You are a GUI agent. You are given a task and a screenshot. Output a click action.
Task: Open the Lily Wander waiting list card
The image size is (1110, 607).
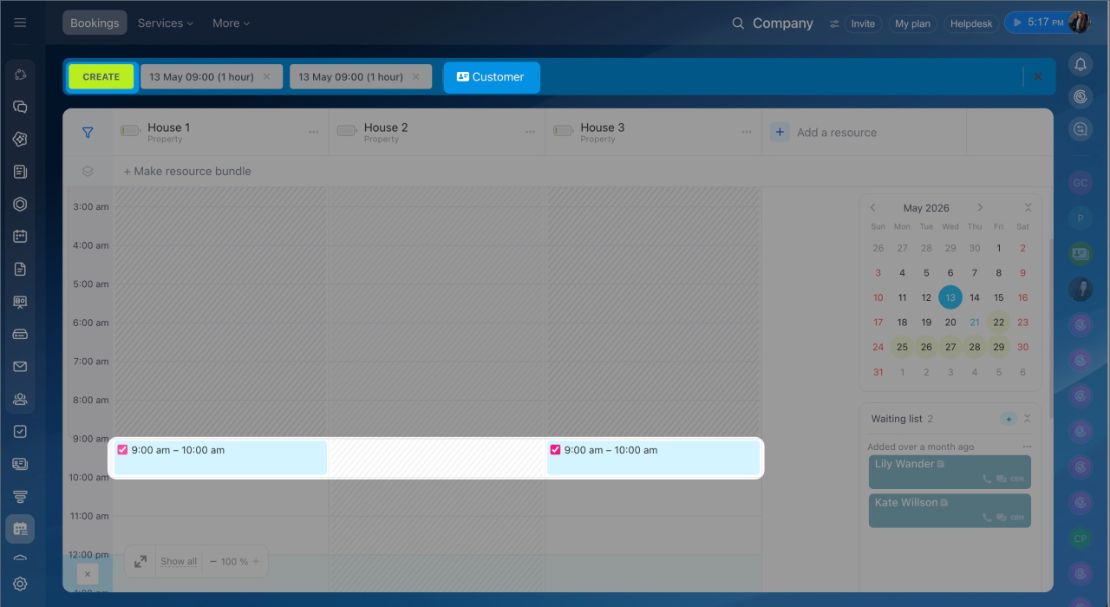coord(949,472)
